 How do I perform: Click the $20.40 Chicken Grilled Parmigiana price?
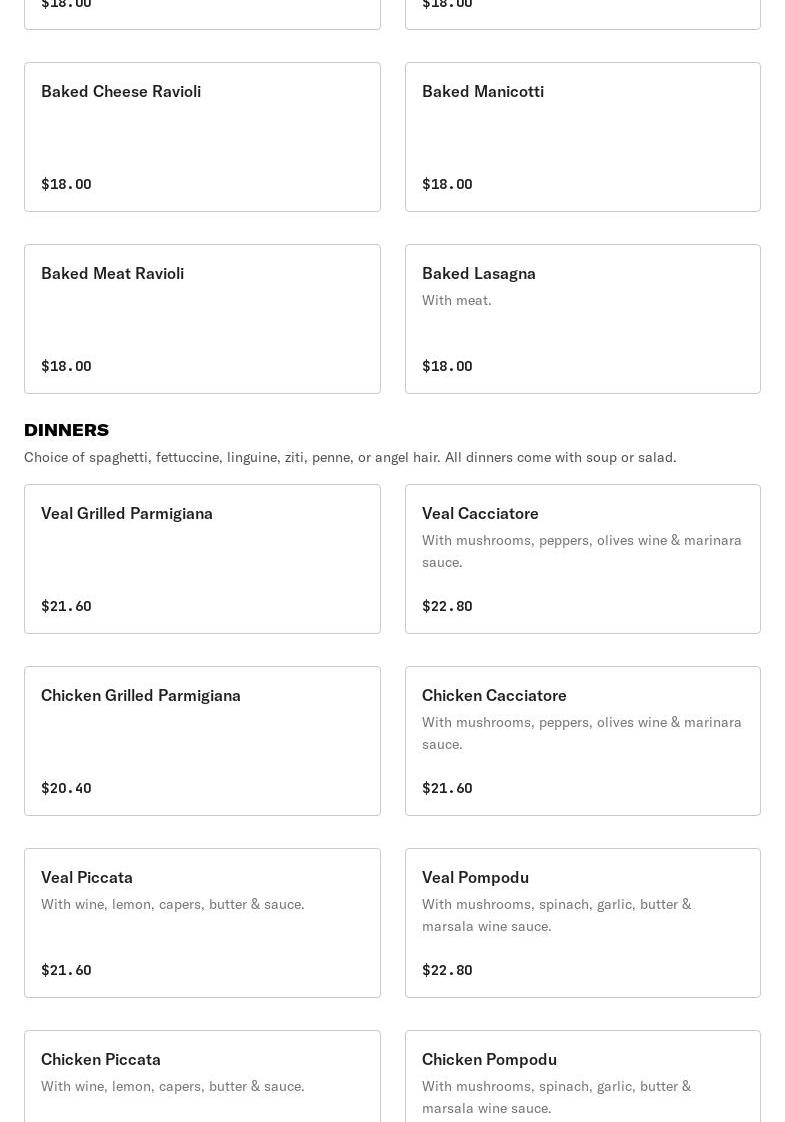click(x=66, y=788)
